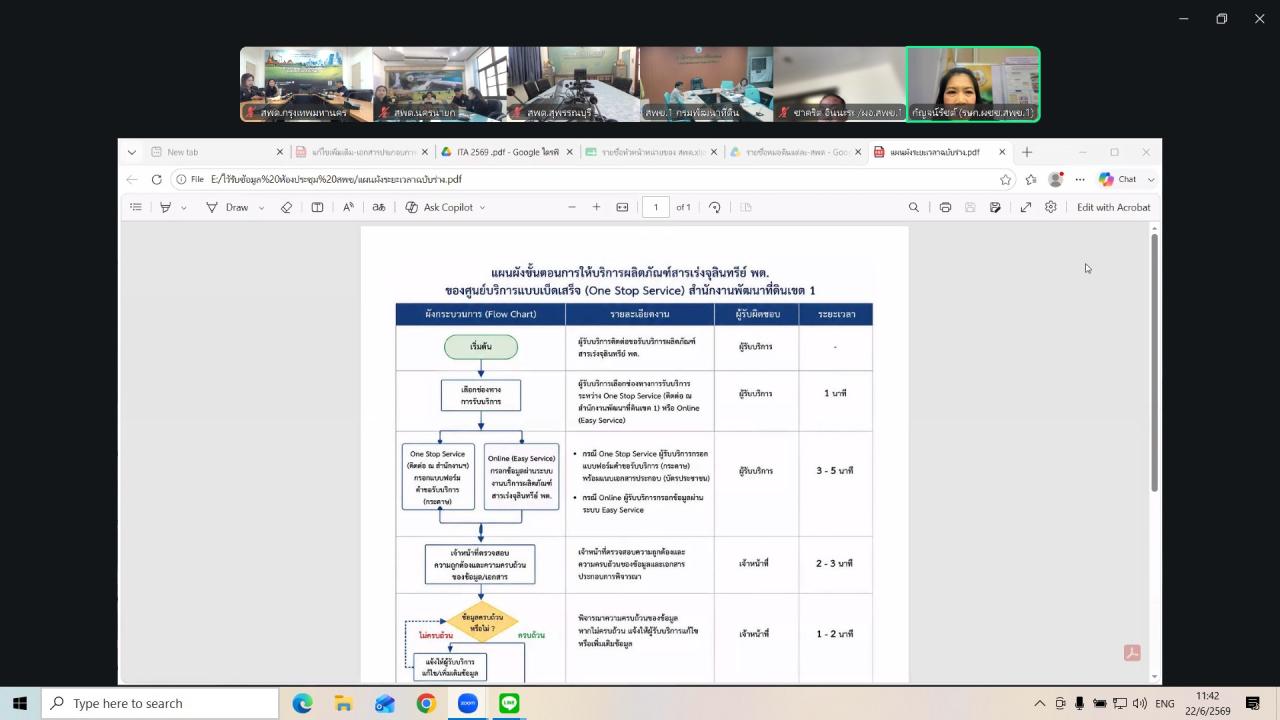
Task: Expand highlight tool color options
Action: click(x=184, y=207)
